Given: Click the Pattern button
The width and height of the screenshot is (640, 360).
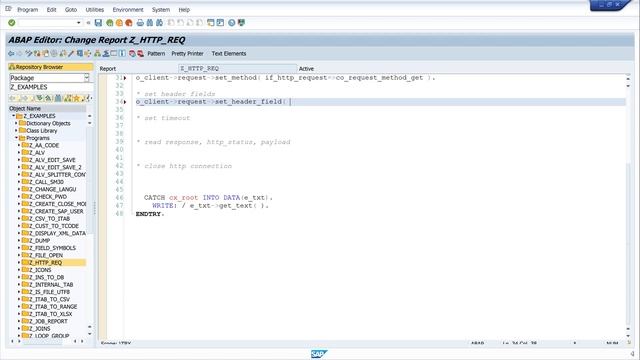Looking at the screenshot, I should coord(156,53).
